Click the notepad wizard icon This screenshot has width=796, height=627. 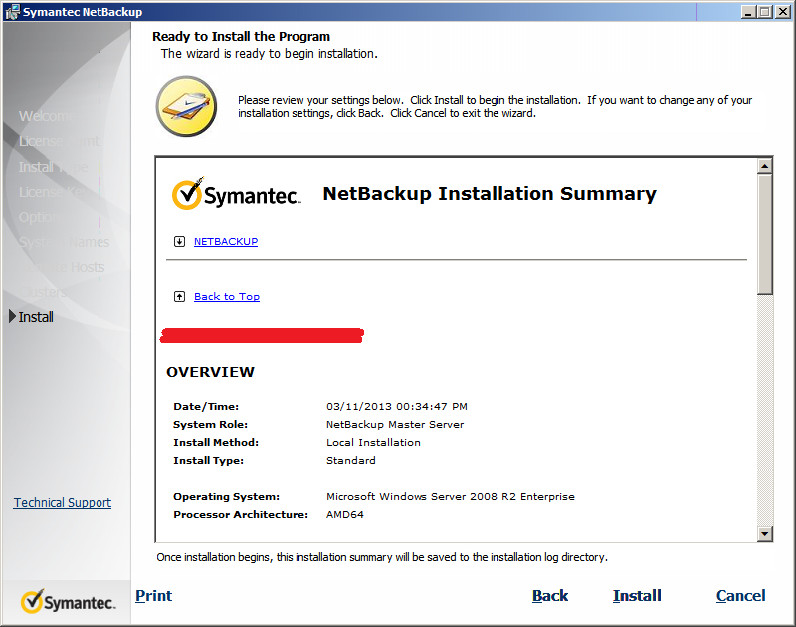[186, 106]
